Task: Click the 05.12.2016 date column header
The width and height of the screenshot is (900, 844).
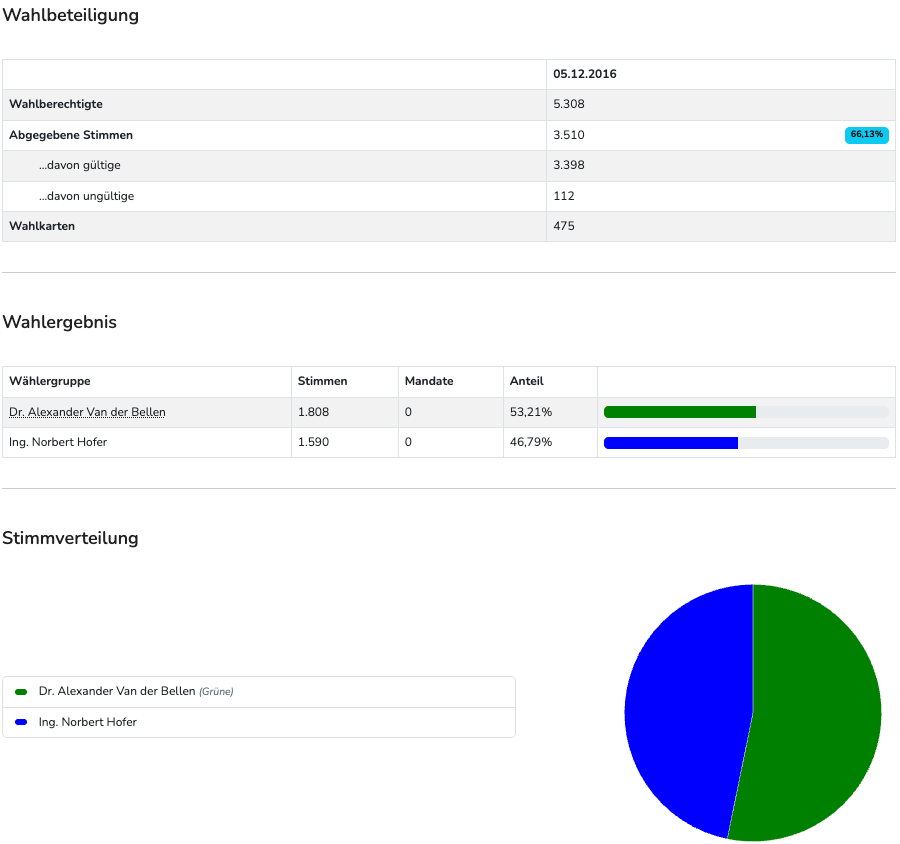Action: pos(585,74)
